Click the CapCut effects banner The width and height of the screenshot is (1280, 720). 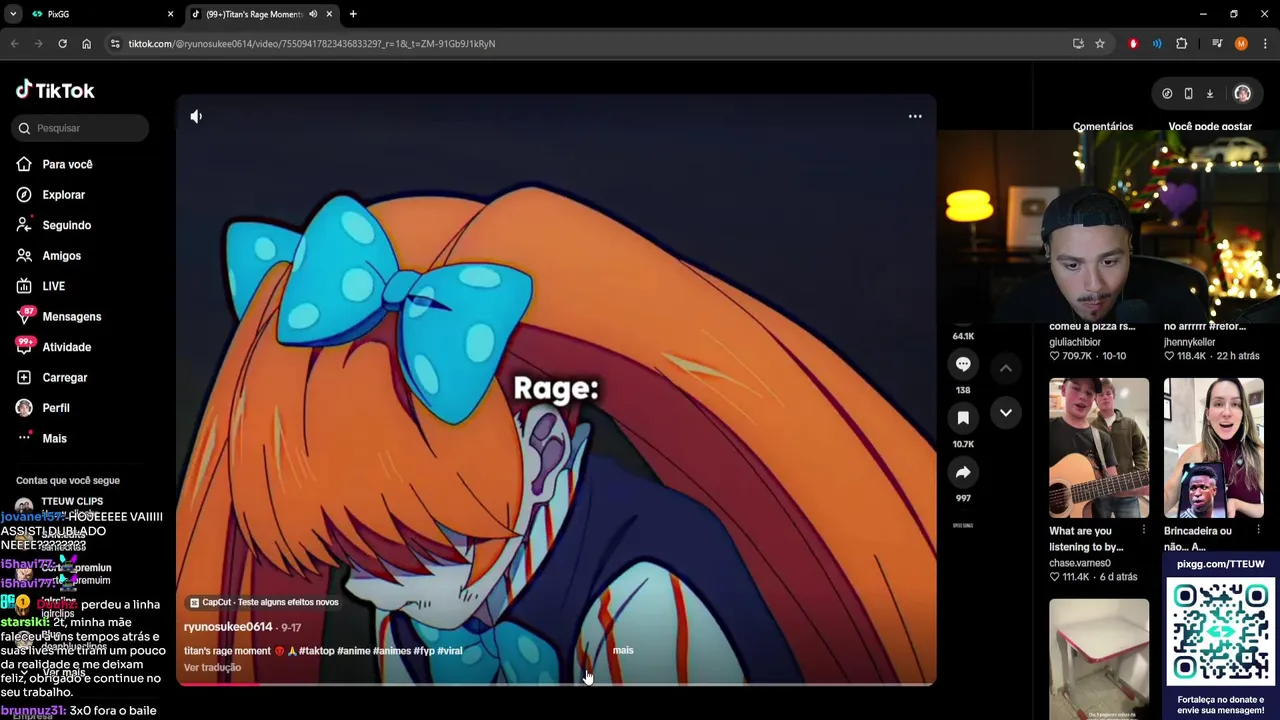tap(264, 602)
